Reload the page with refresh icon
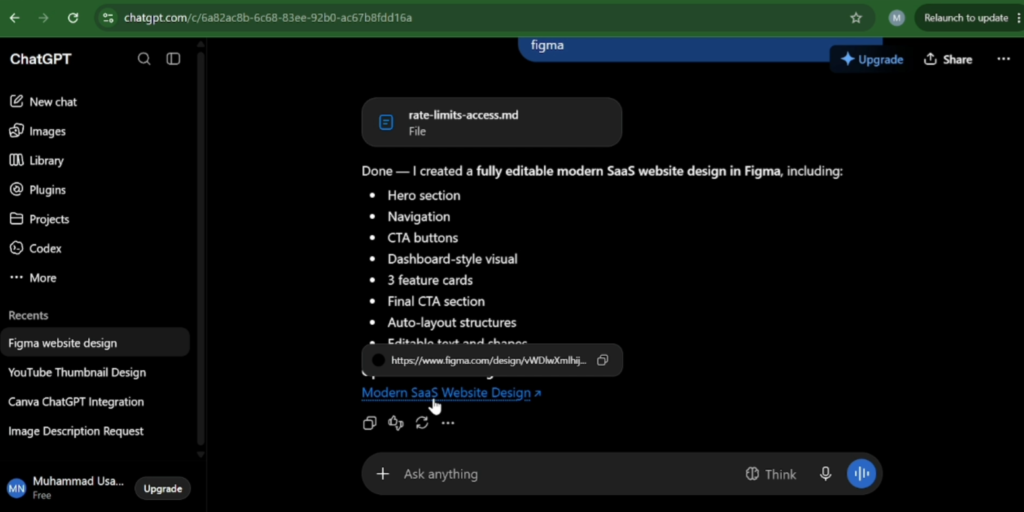 (73, 18)
